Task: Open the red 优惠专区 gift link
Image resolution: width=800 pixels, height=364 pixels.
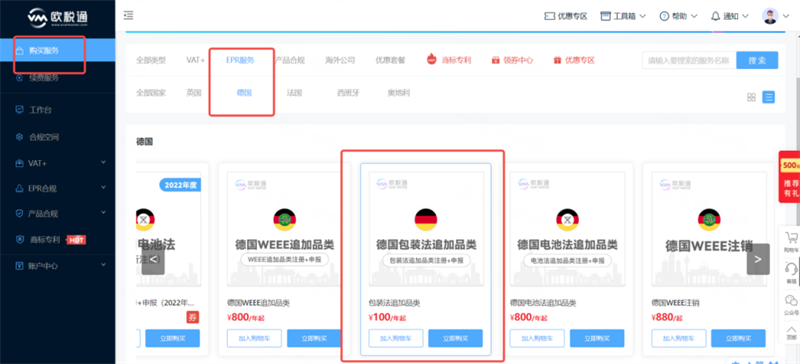Action: pos(574,60)
